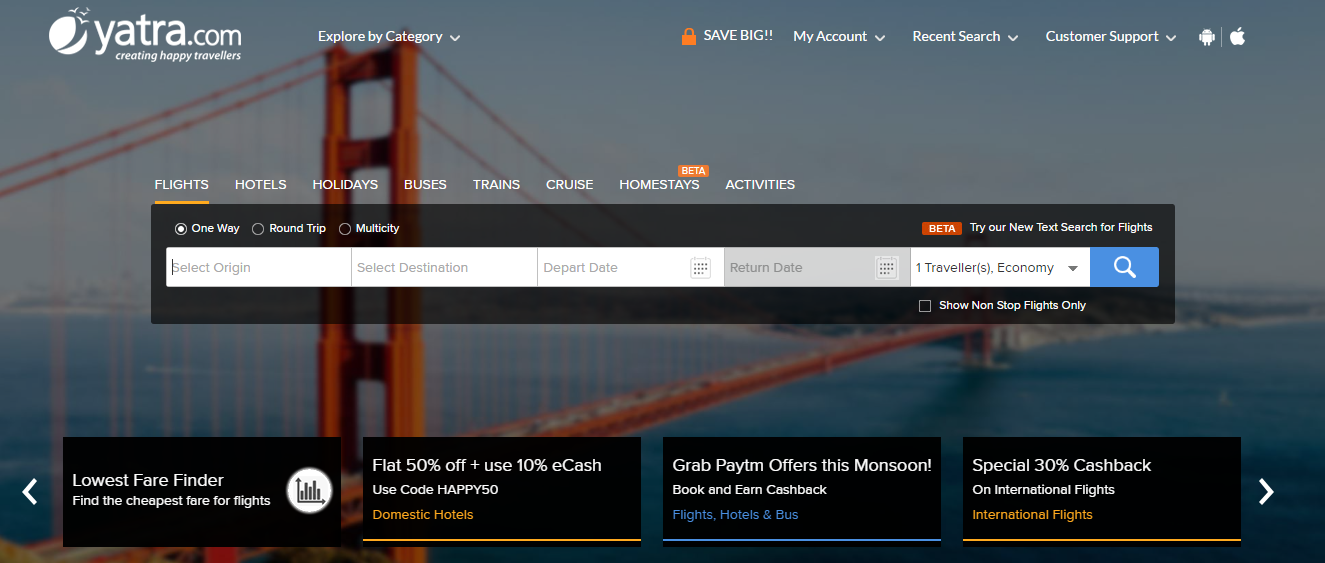Open the Depart Date calendar icon
Screen dimensions: 1325x563
click(x=700, y=267)
